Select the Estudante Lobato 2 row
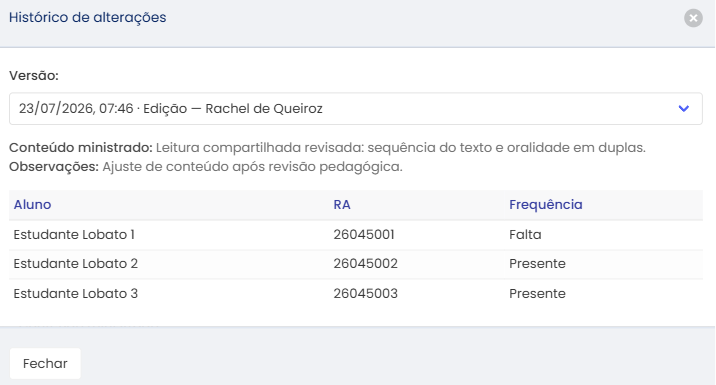Viewport: 716px width, 385px height. (x=356, y=264)
